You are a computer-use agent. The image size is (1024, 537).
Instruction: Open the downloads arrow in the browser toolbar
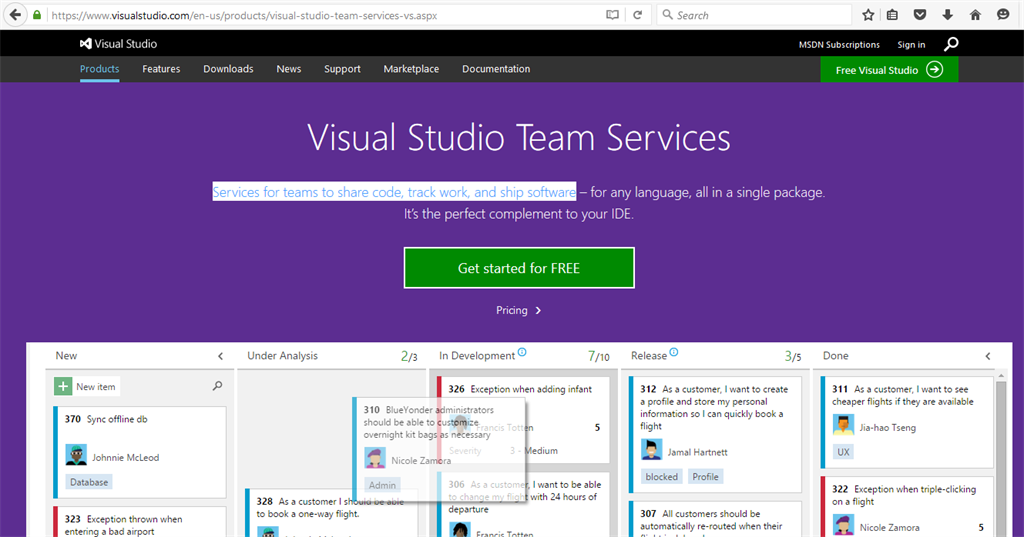pyautogui.click(x=947, y=15)
